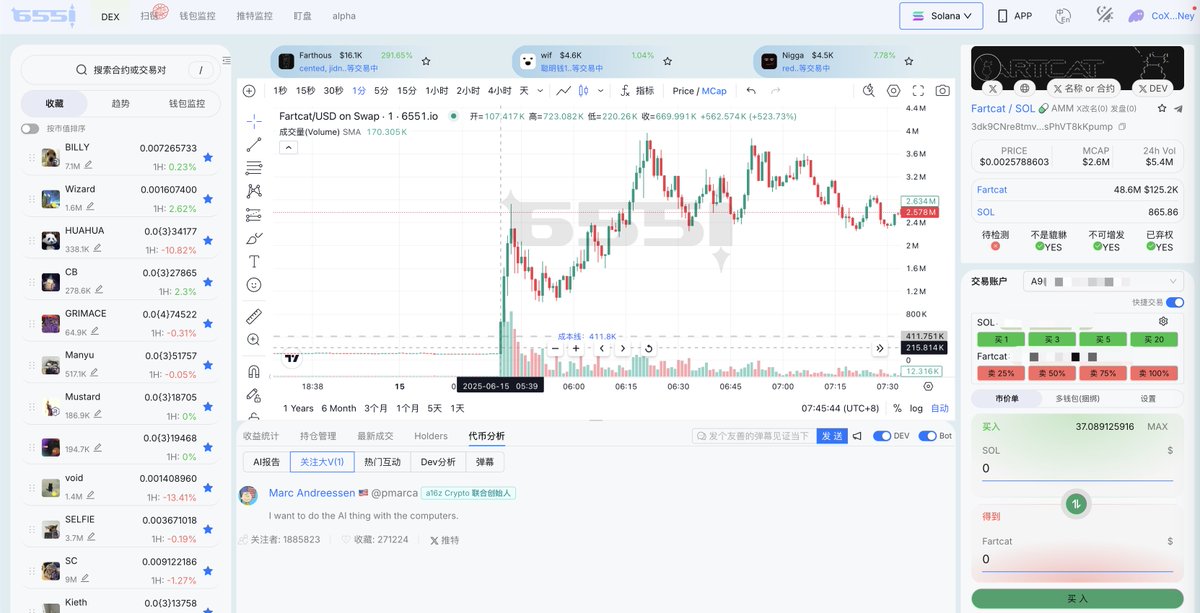Click the 买 5 quick buy button
This screenshot has width=1200, height=613.
click(x=1102, y=339)
